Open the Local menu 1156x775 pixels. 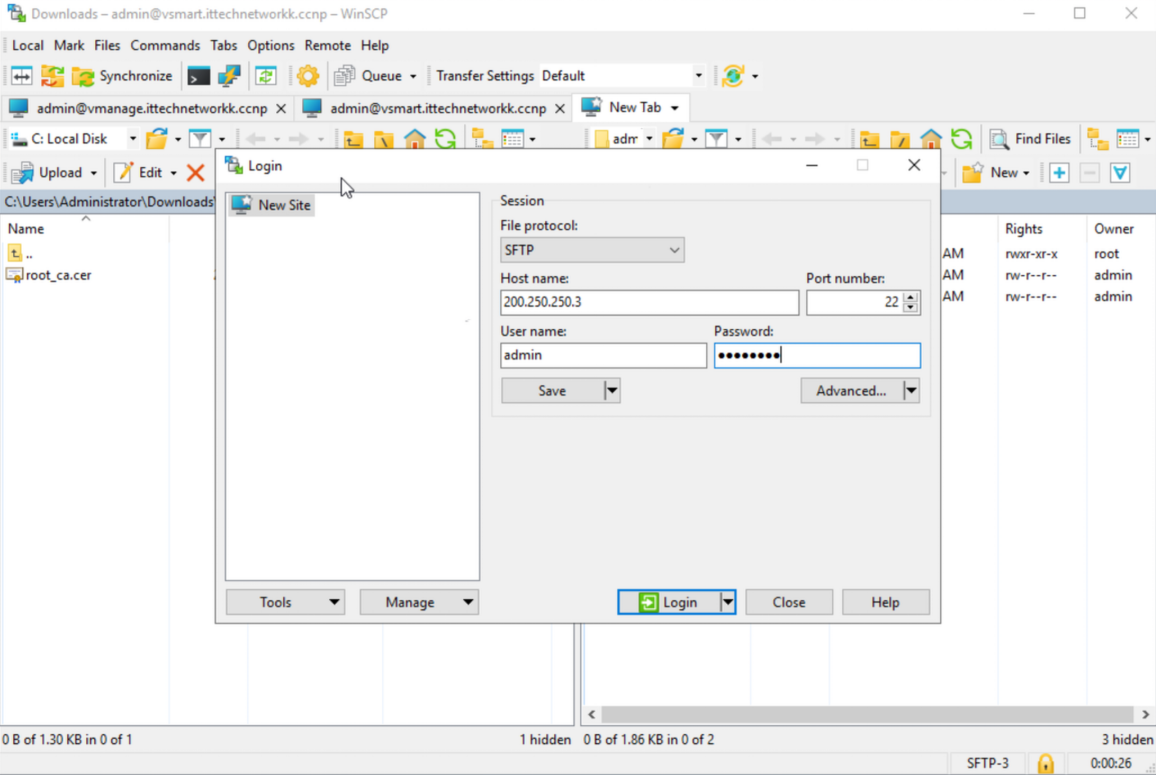(x=27, y=46)
